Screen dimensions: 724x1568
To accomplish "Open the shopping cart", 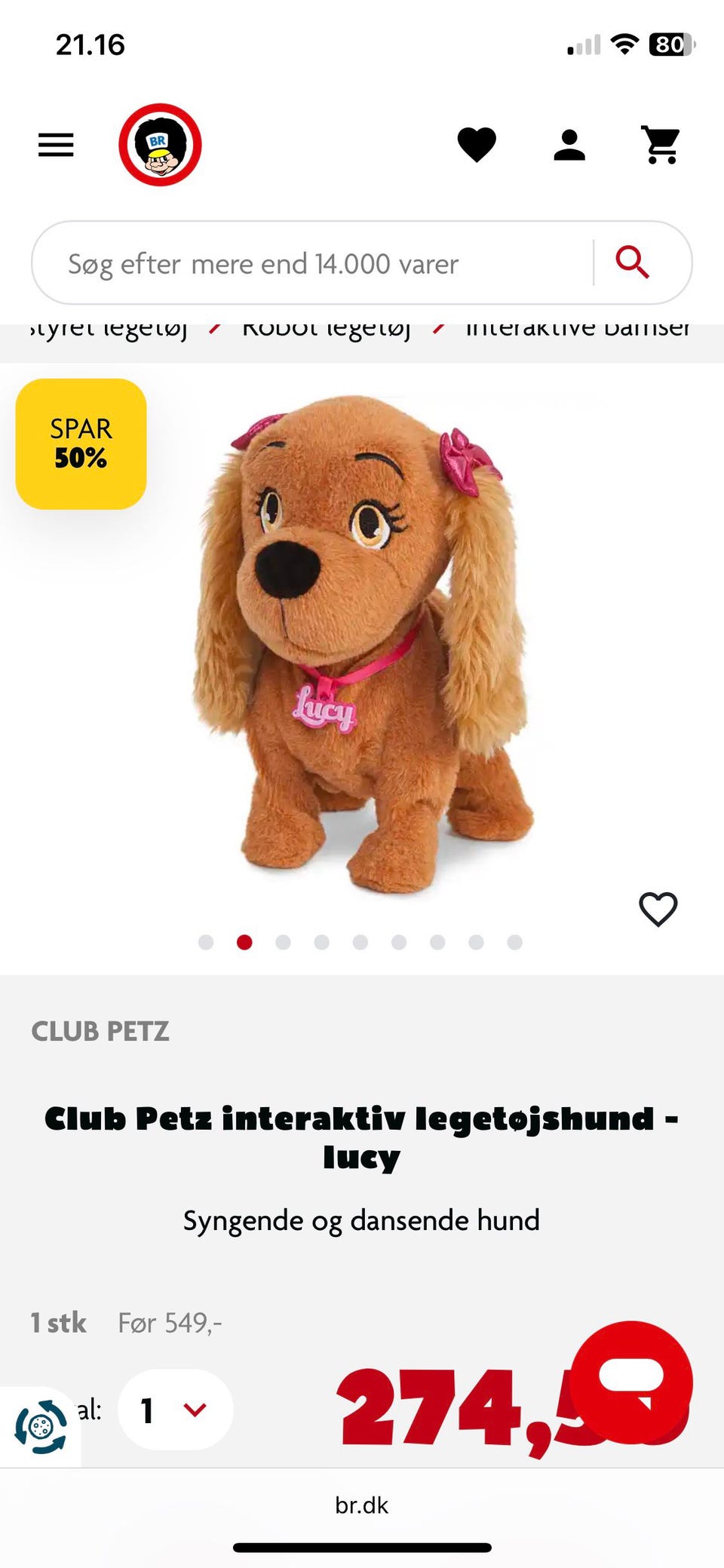I will (661, 145).
